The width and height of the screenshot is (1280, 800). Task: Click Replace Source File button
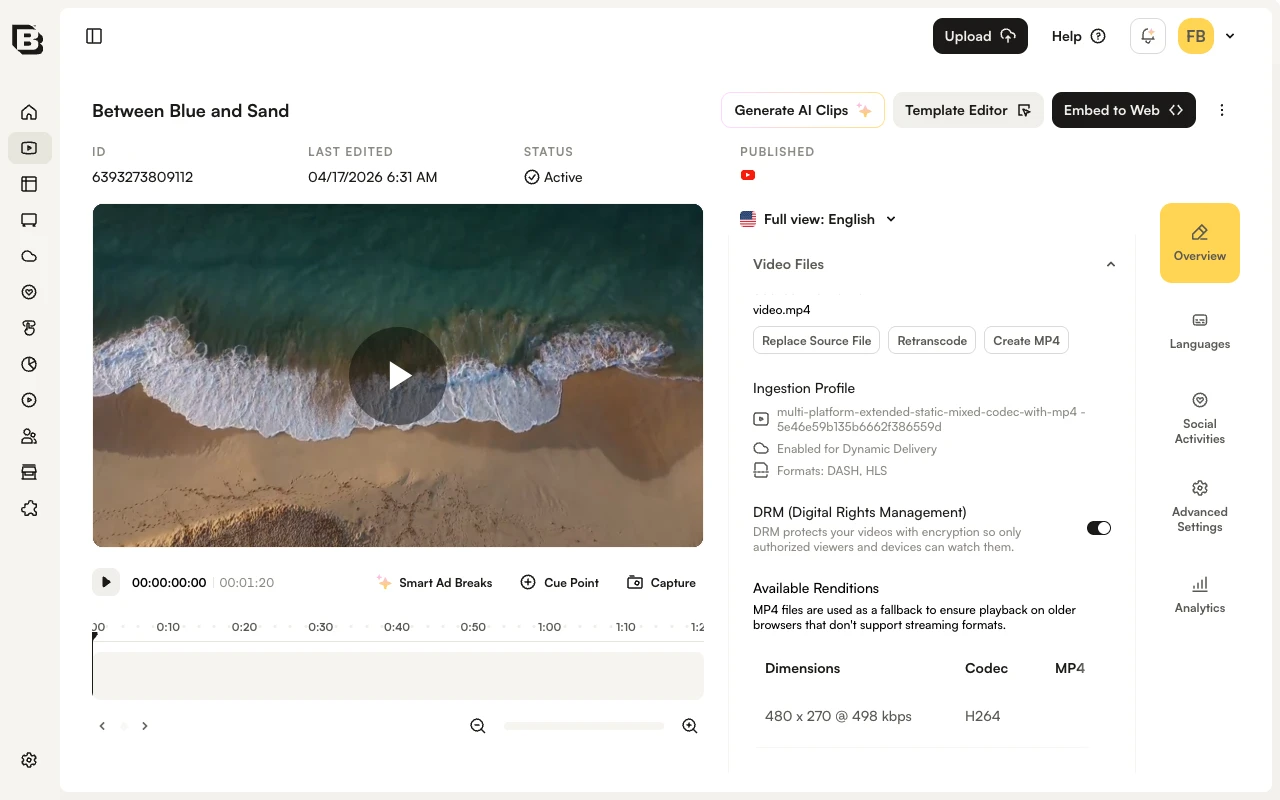[x=817, y=341]
